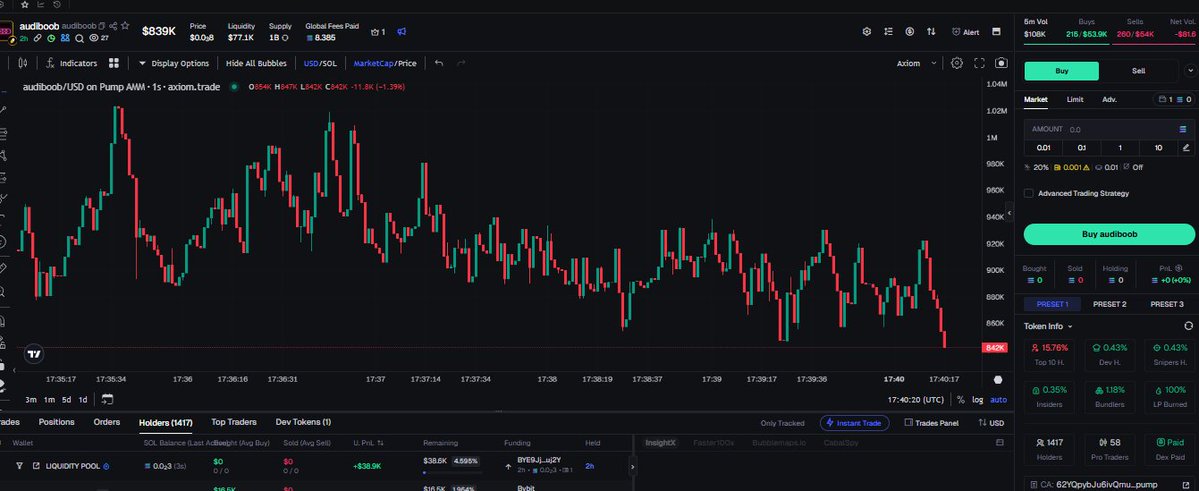The height and width of the screenshot is (491, 1199).
Task: Share the audiboob token
Action: (x=113, y=26)
